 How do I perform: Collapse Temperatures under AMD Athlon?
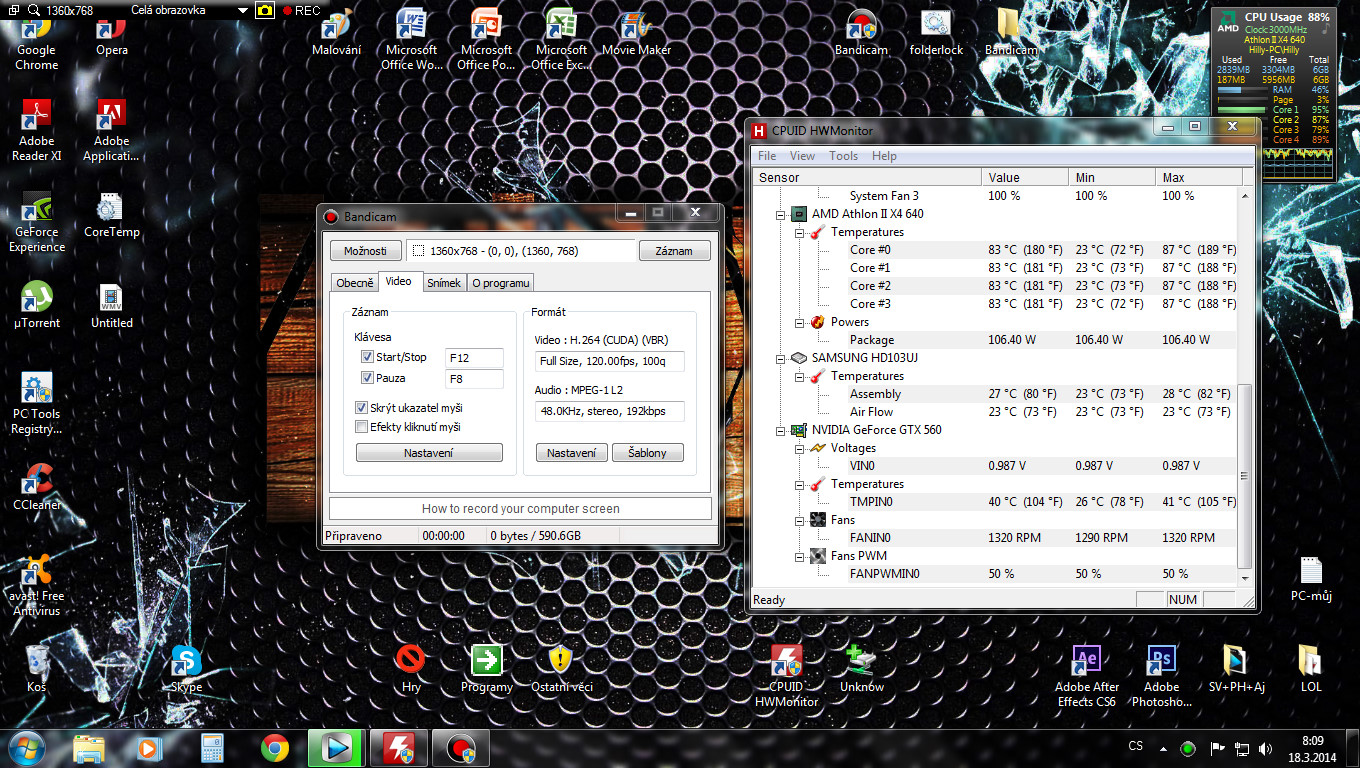coord(800,232)
